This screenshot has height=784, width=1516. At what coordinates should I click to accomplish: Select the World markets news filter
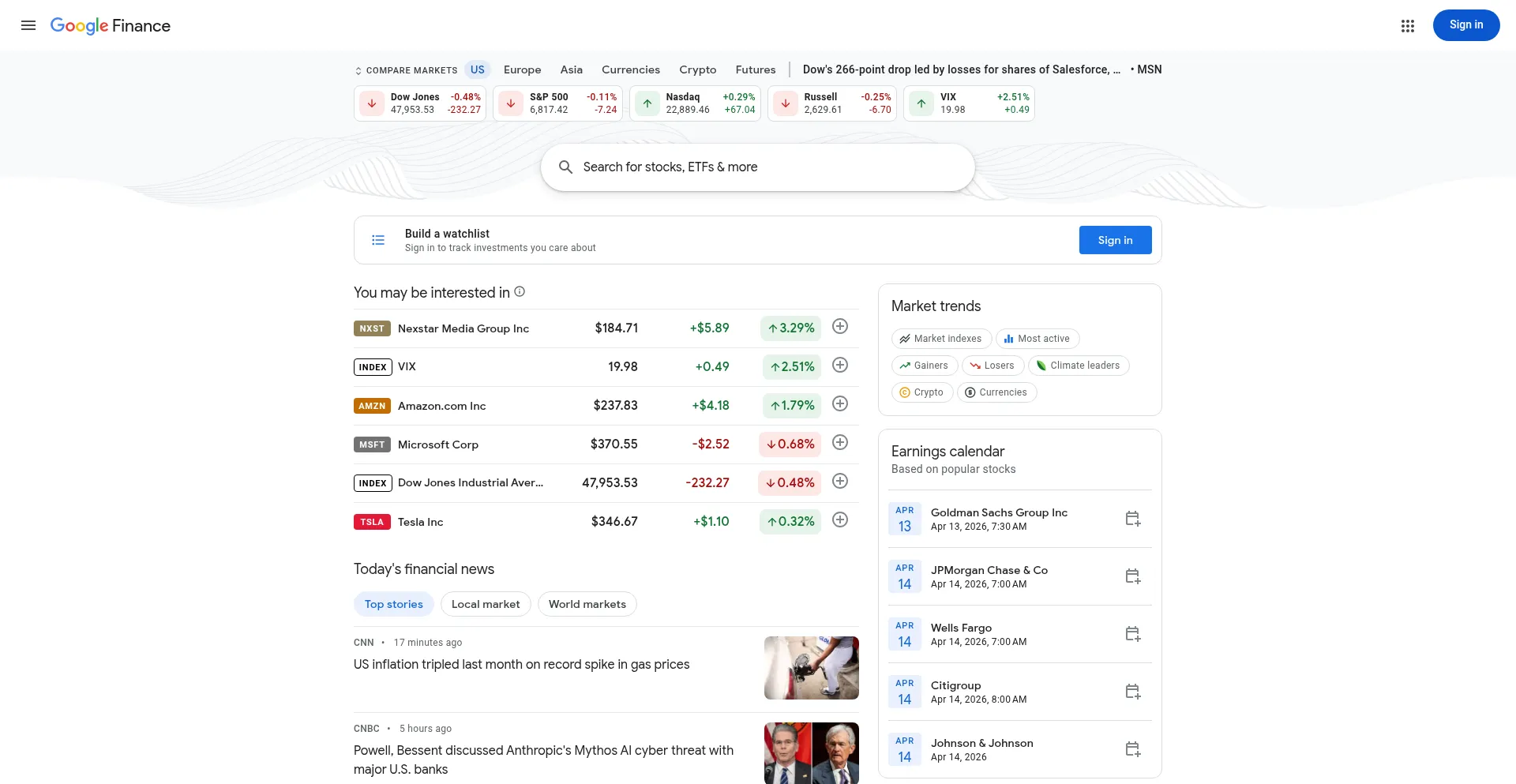click(x=587, y=604)
